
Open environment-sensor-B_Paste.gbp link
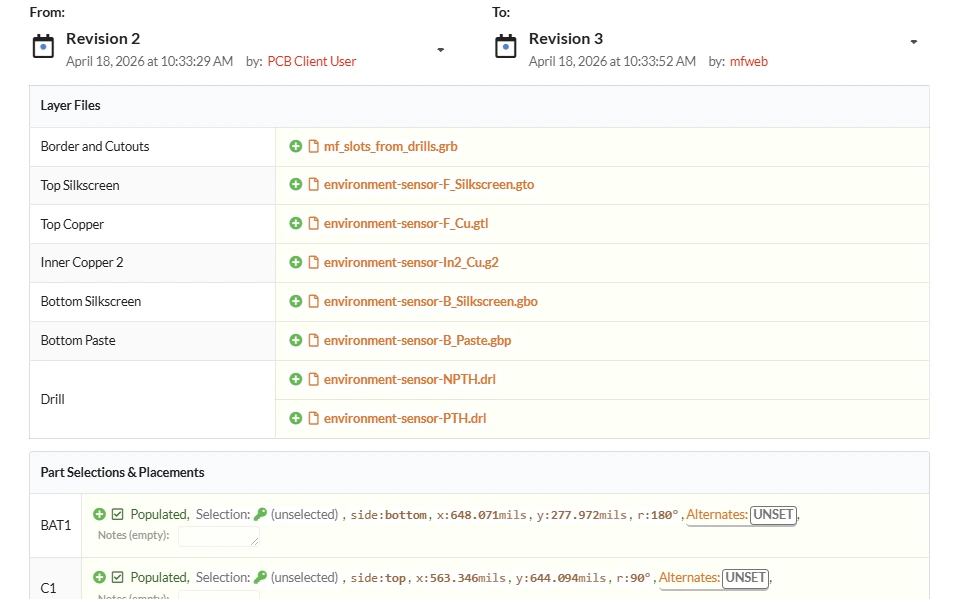pos(417,340)
